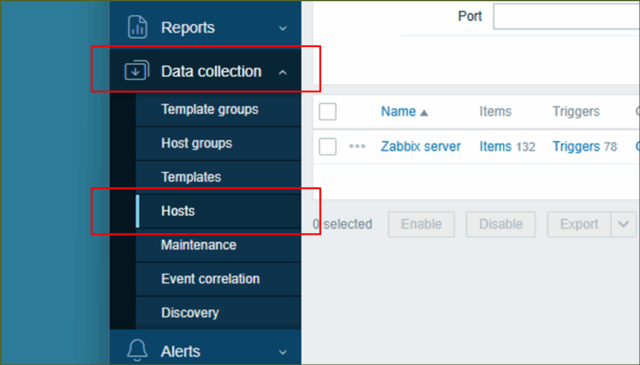Image resolution: width=640 pixels, height=365 pixels.
Task: Click the Data collection download icon
Action: click(x=137, y=71)
